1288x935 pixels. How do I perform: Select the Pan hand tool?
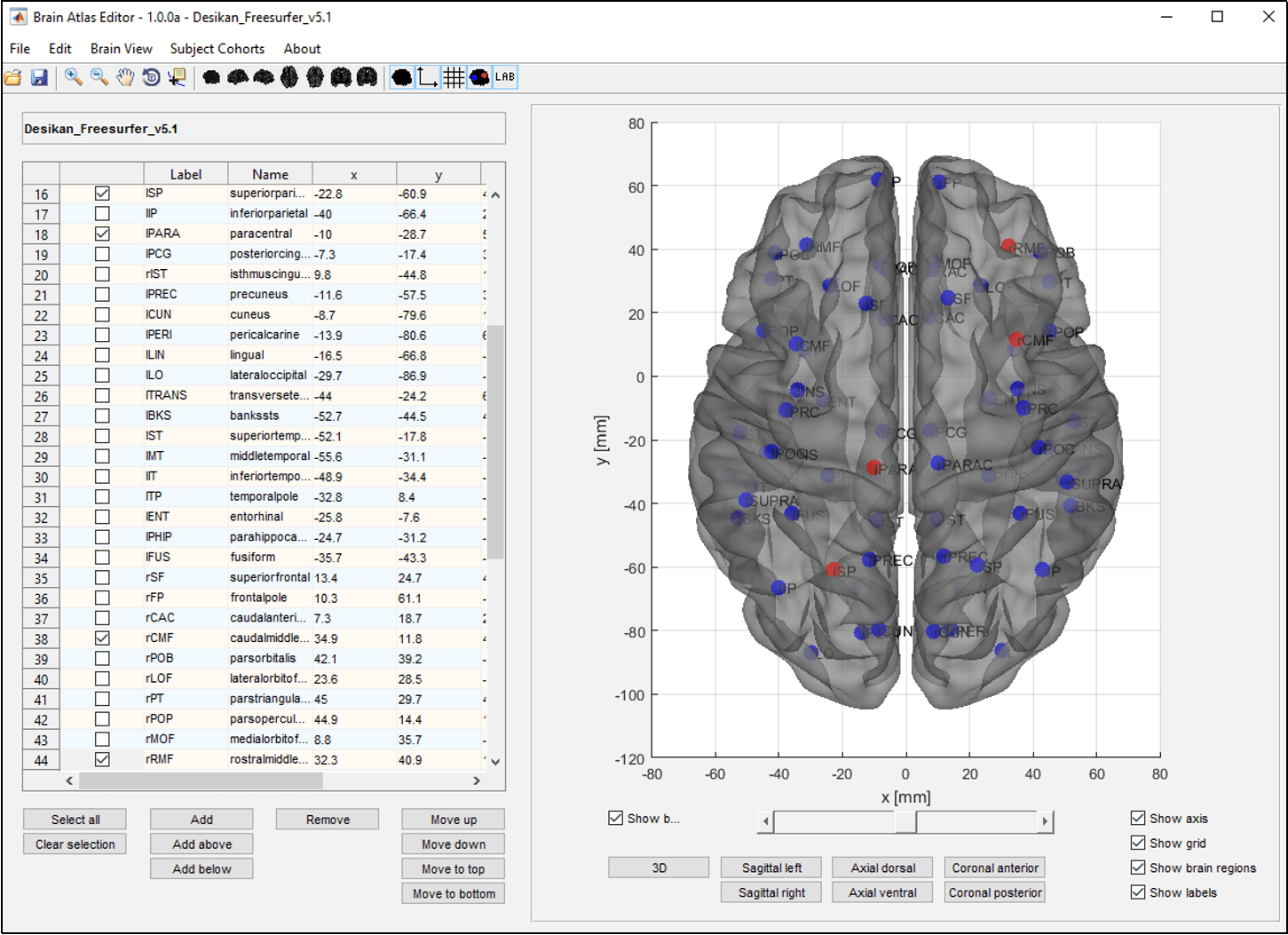(125, 78)
